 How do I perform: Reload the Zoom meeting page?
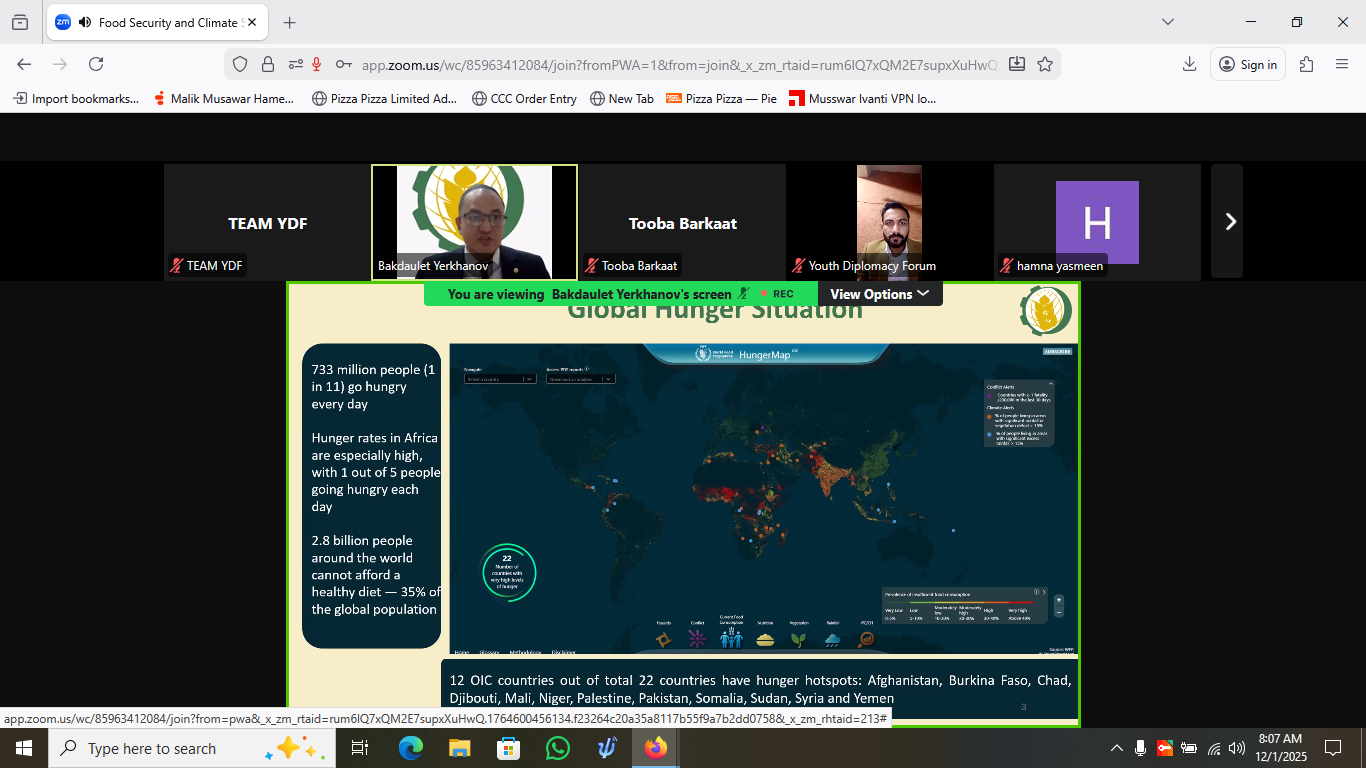pyautogui.click(x=96, y=64)
